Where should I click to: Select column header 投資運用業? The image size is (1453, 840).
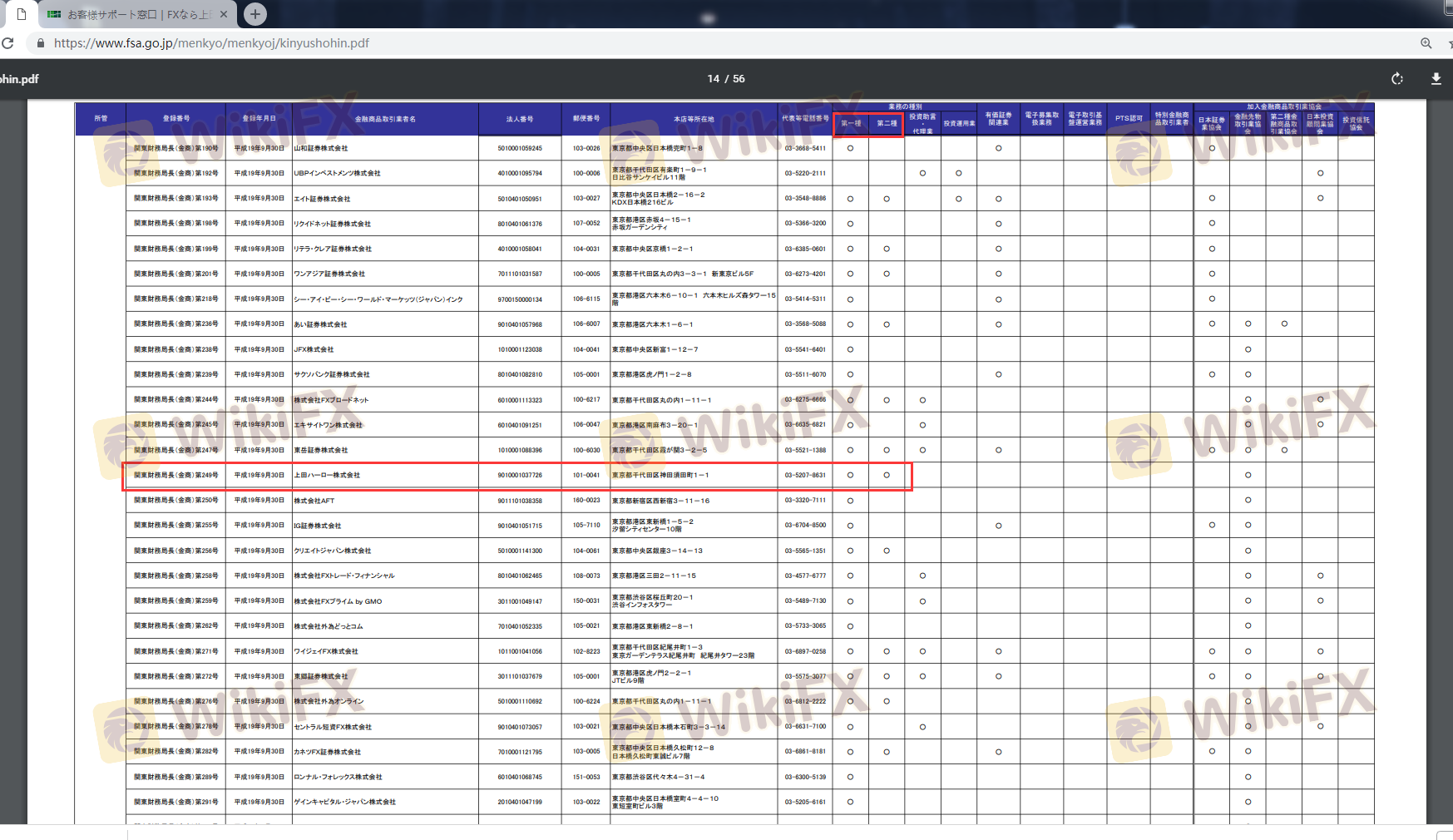(959, 123)
